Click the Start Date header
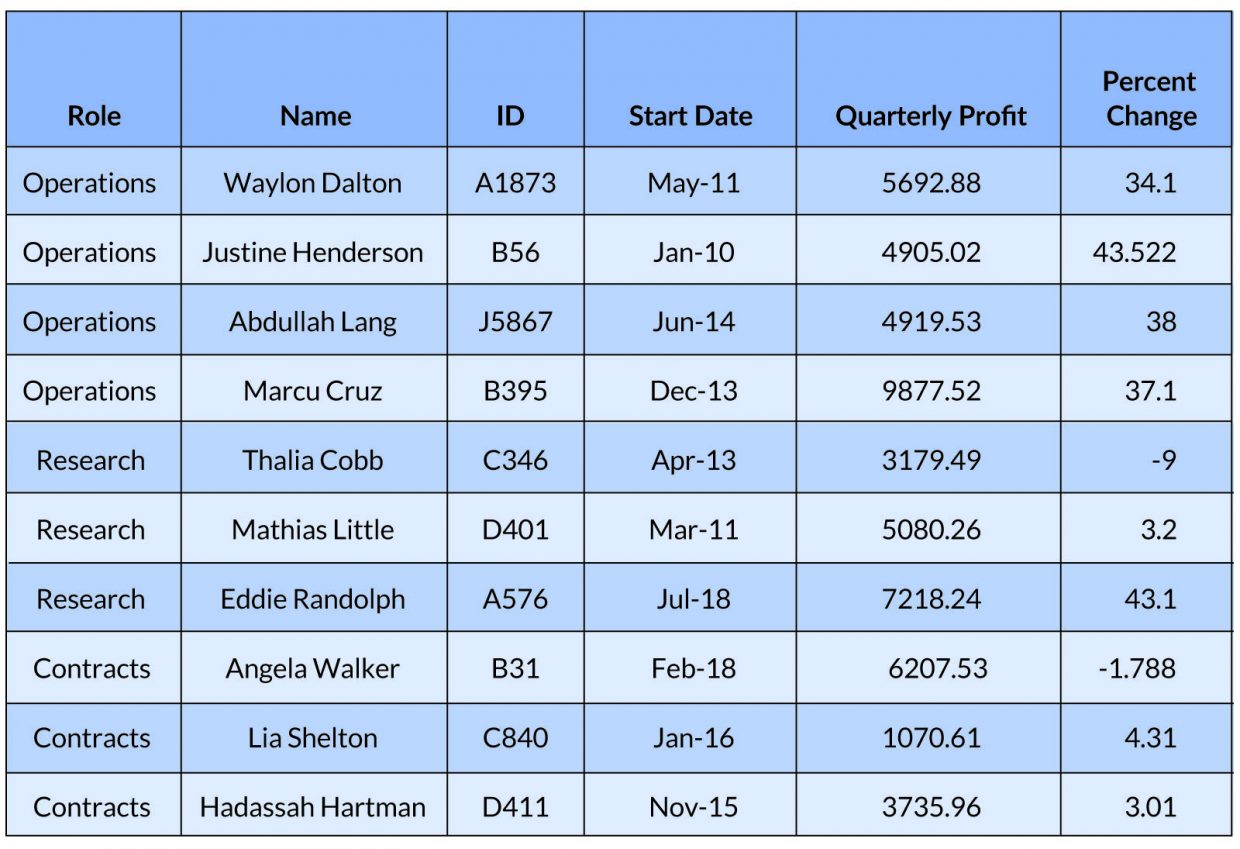 tap(690, 80)
